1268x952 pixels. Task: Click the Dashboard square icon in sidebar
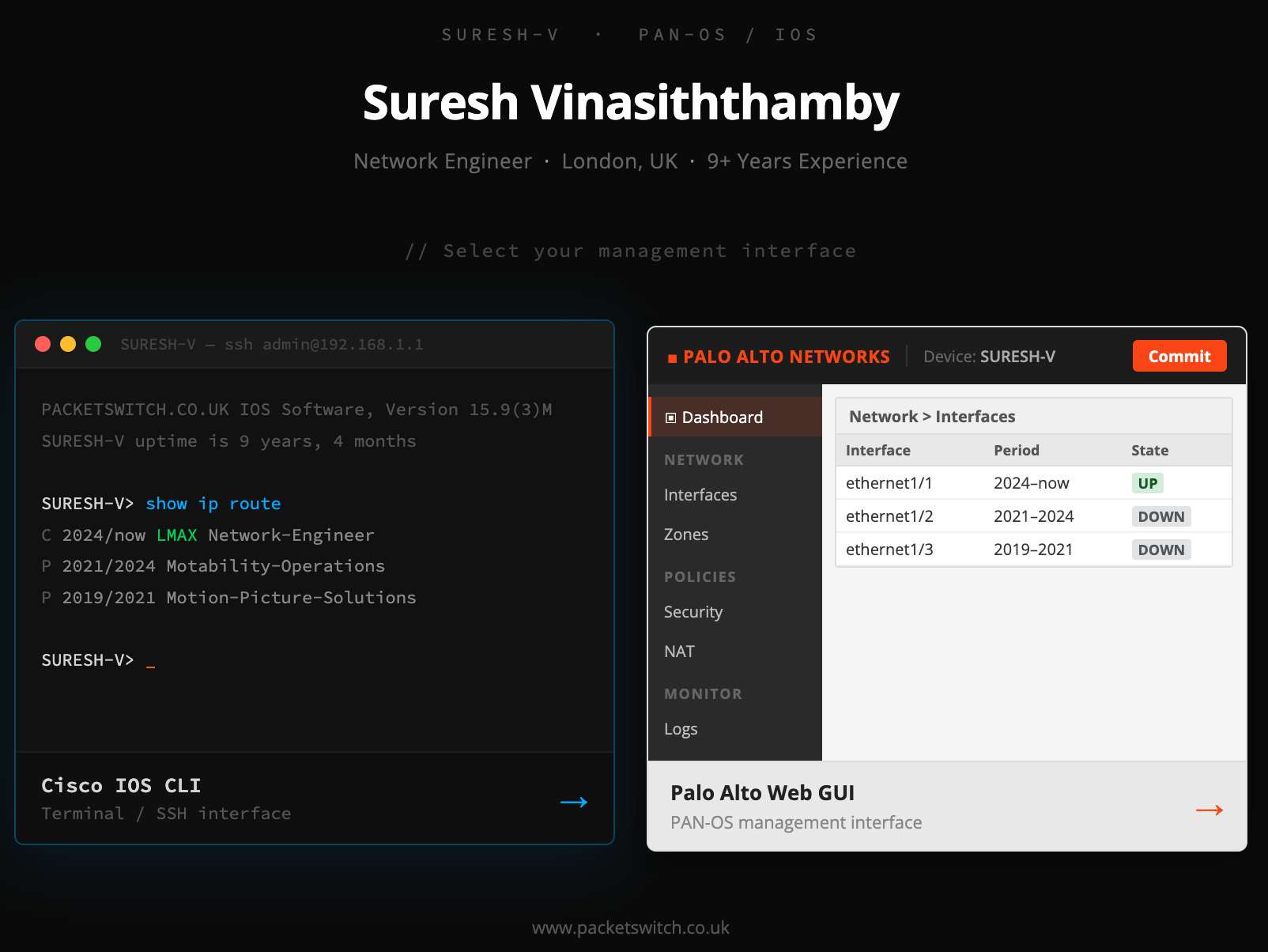pyautogui.click(x=671, y=417)
